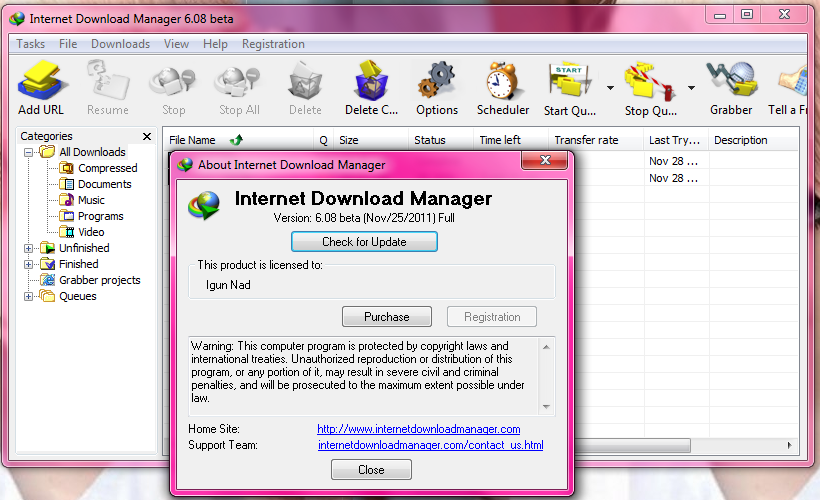
Task: Click the Purchase button
Action: pos(387,316)
